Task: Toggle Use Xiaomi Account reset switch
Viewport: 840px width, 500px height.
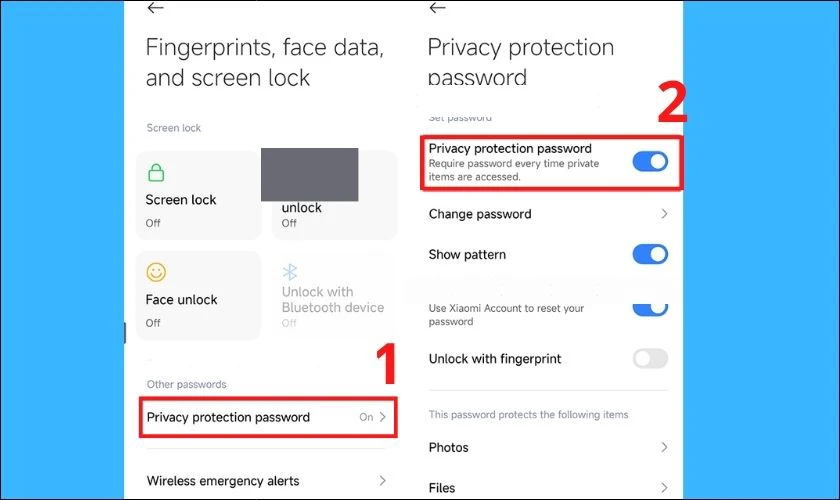Action: (650, 307)
